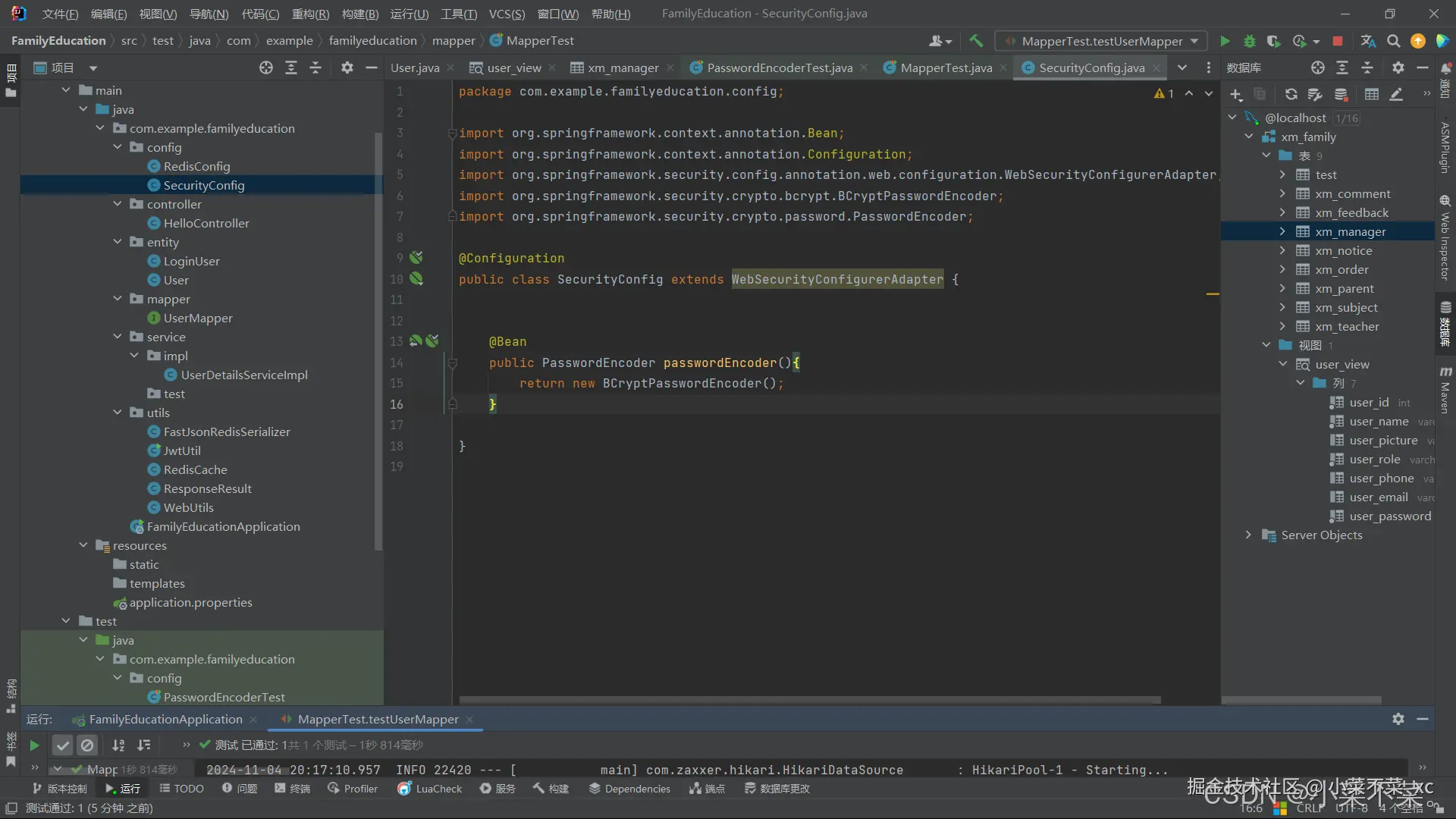Toggle show passed tests checkmark button

63,745
